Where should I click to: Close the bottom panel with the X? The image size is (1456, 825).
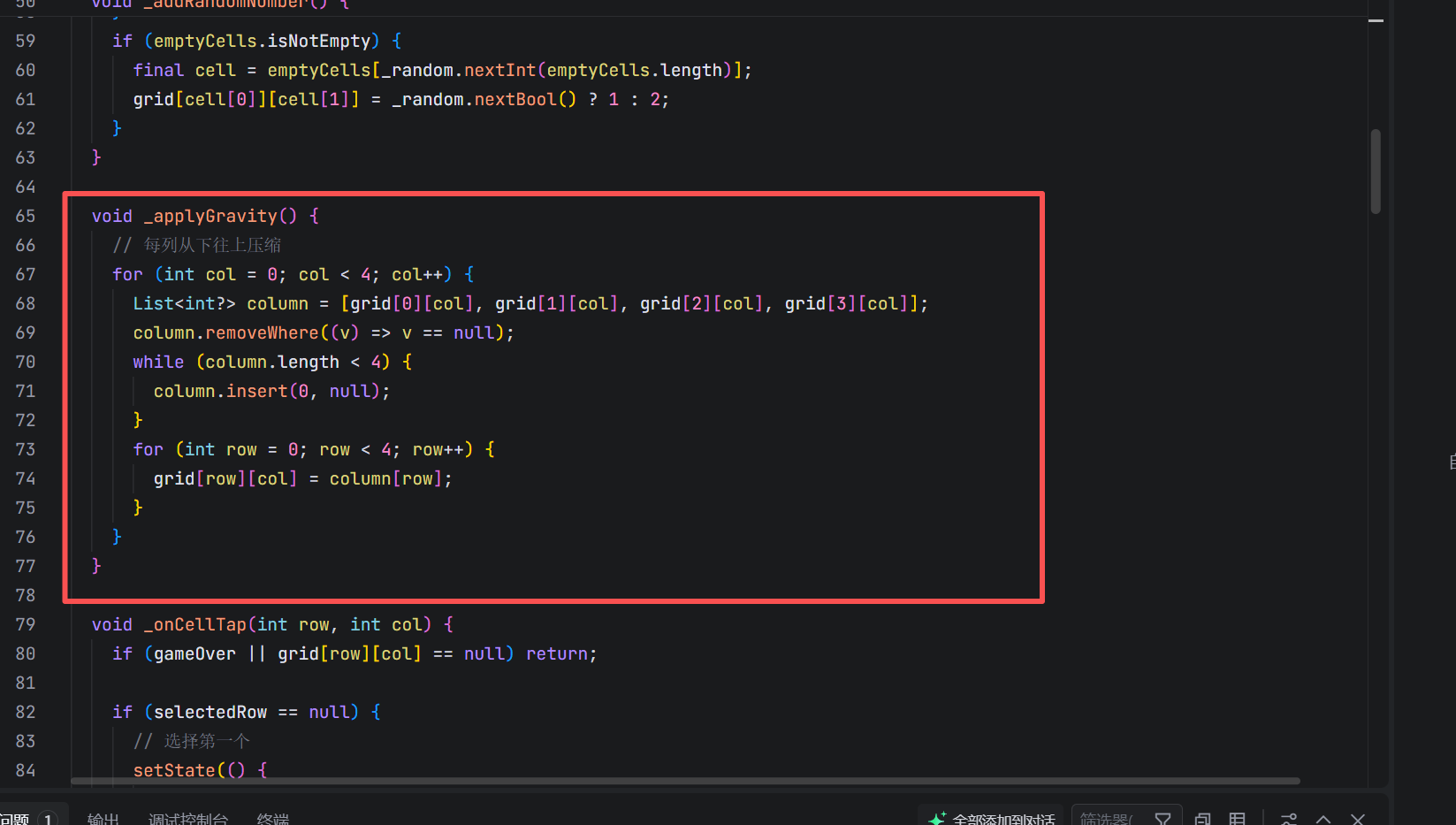pyautogui.click(x=1358, y=819)
